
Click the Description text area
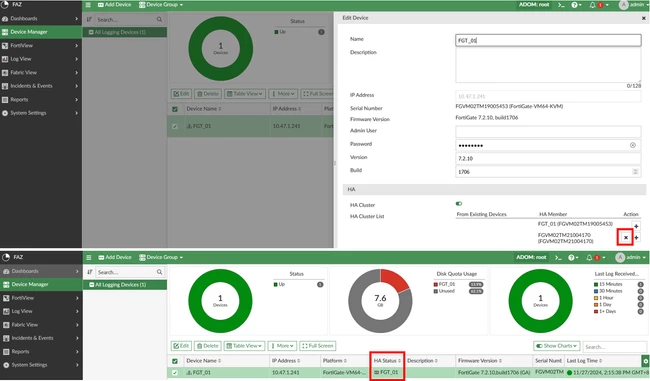[548, 66]
